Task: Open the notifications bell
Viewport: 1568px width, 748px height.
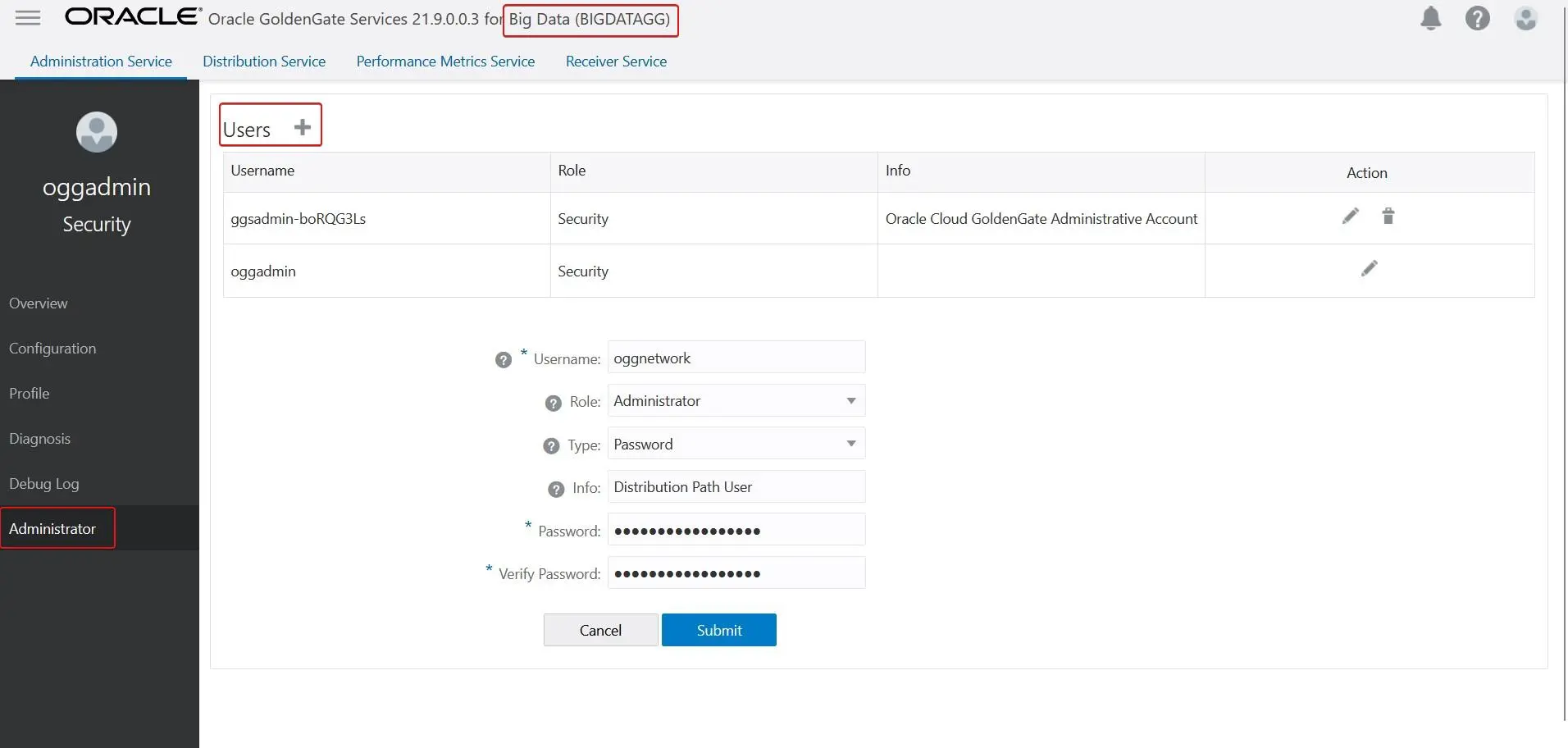Action: click(1430, 18)
